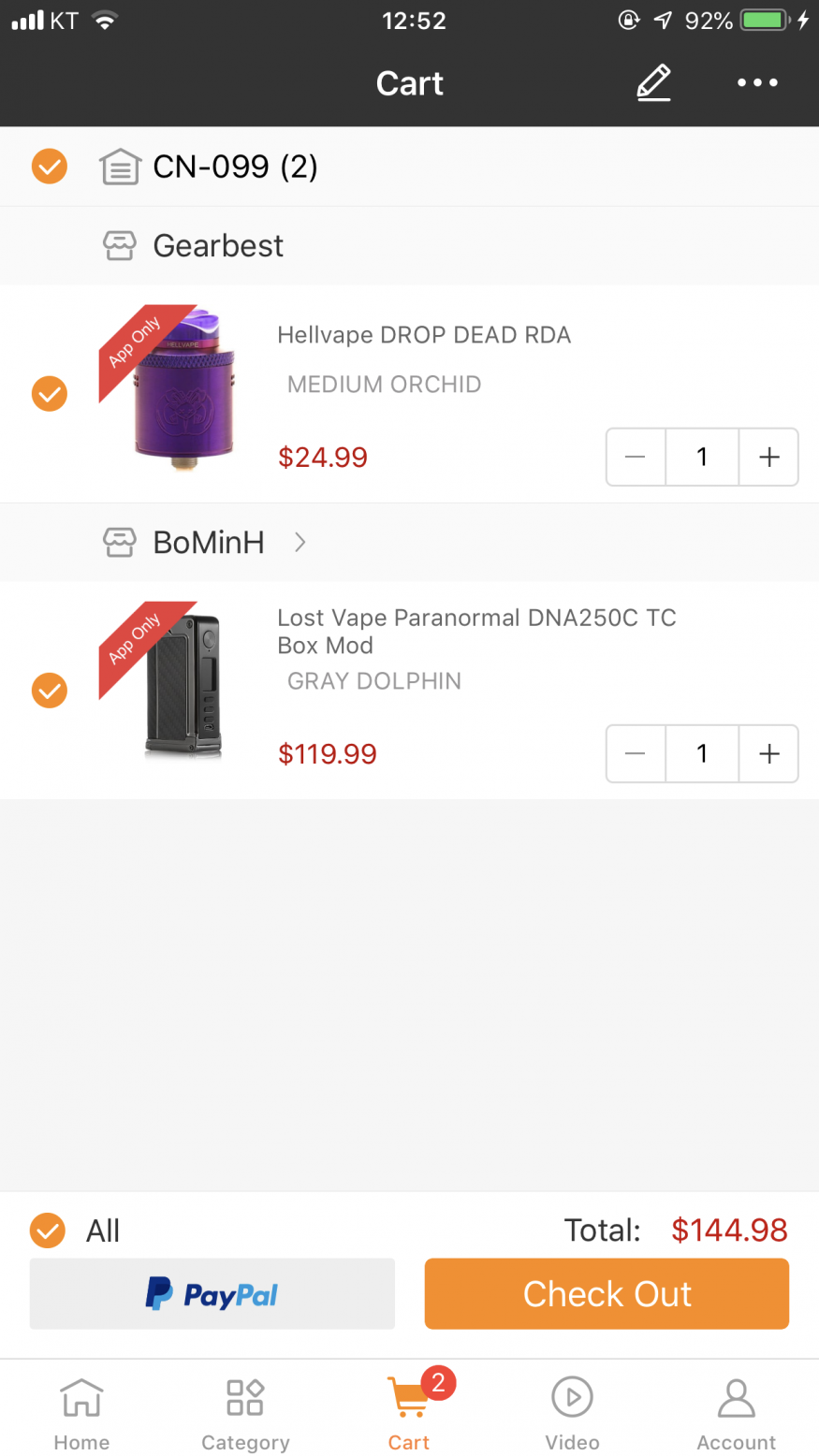Uncheck the CN-099 warehouse checkbox

[x=50, y=167]
